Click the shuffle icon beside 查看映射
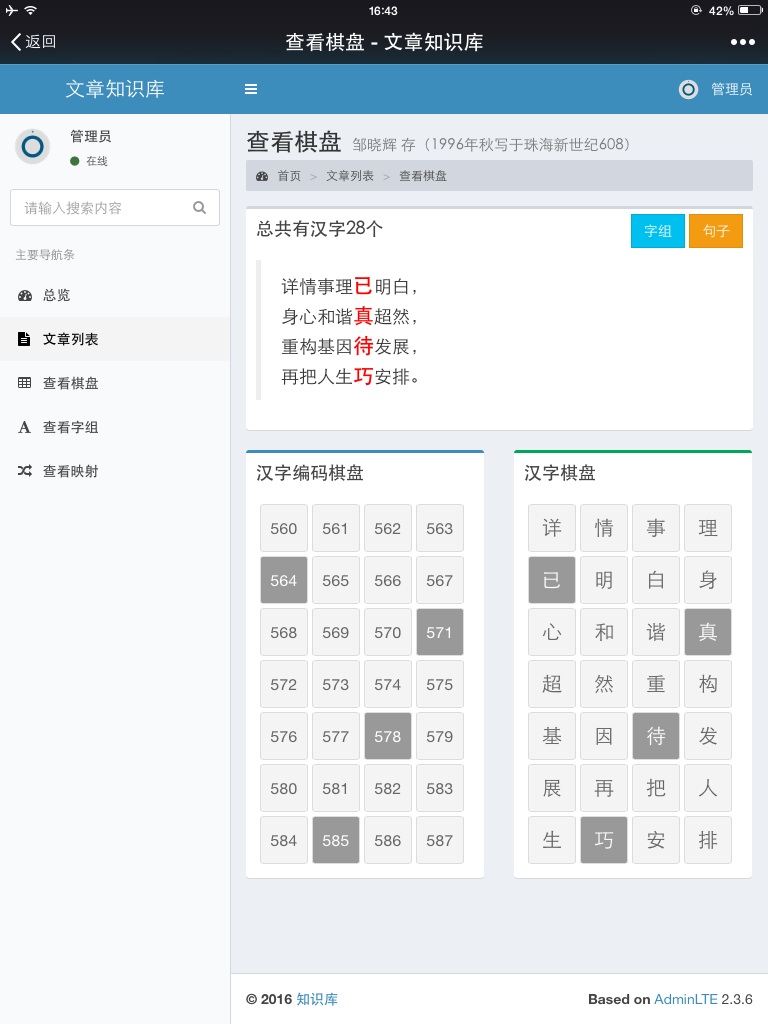The width and height of the screenshot is (768, 1024). 25,471
